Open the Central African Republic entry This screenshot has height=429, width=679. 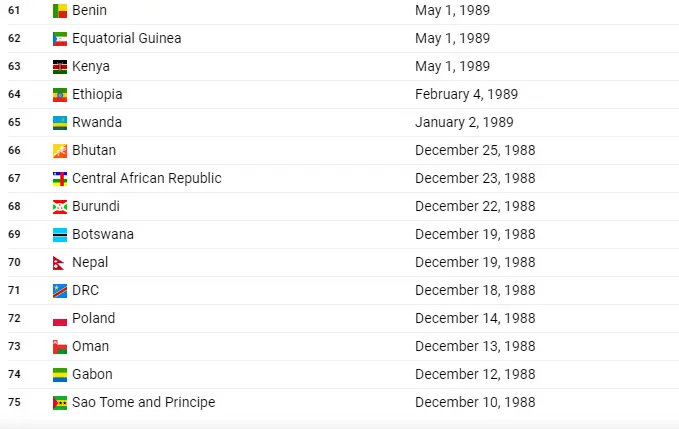pyautogui.click(x=147, y=178)
